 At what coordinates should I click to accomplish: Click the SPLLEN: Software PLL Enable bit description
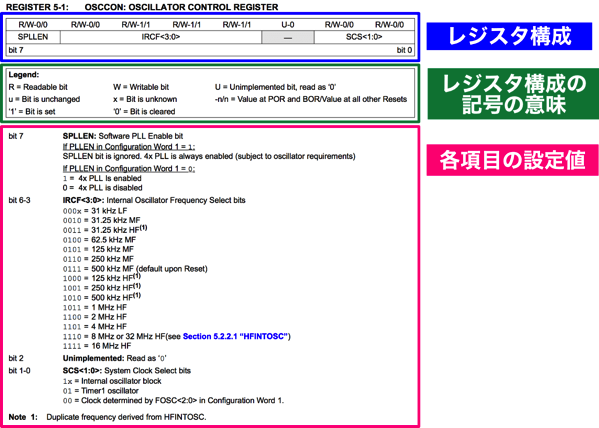pos(123,136)
